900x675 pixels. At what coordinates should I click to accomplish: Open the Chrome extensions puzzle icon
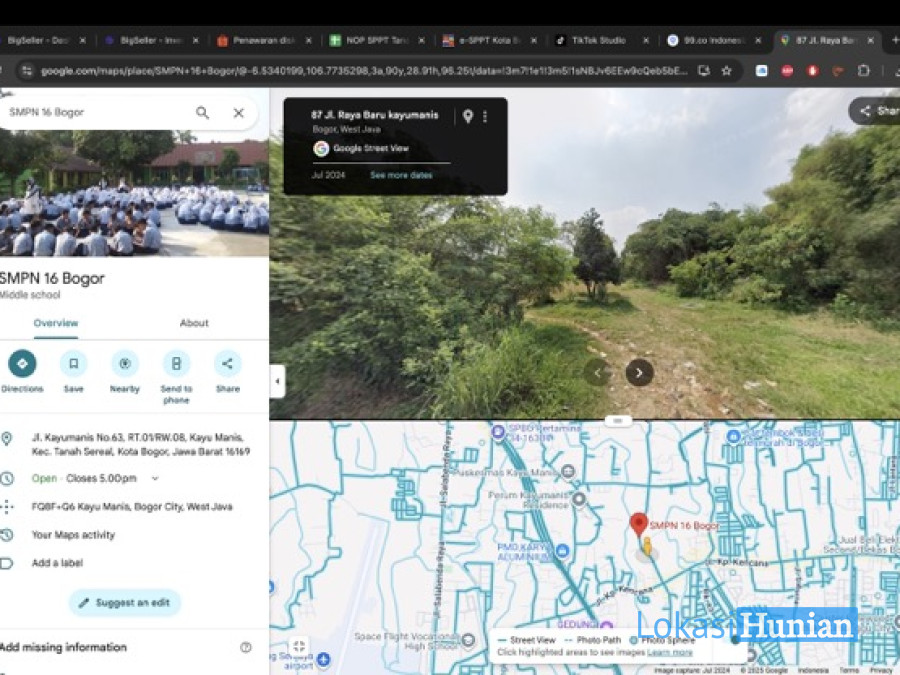863,71
